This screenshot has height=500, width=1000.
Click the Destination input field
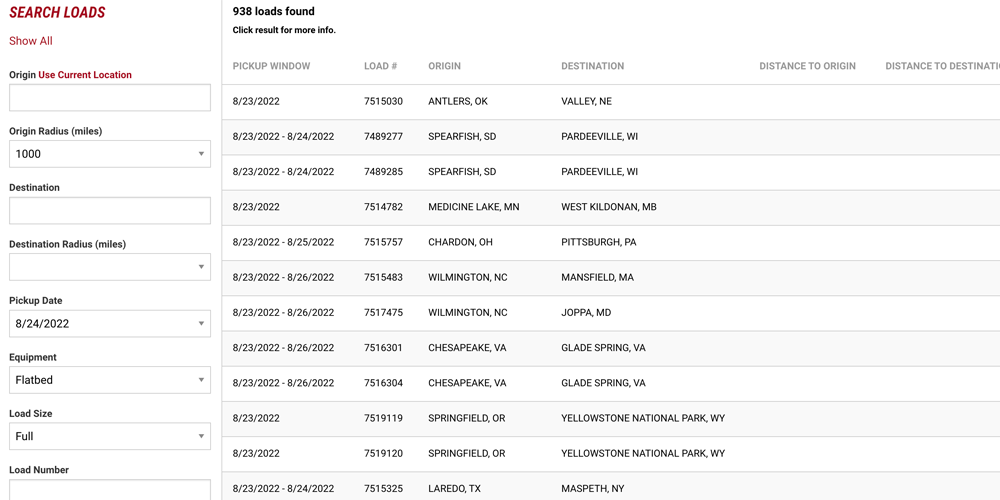[110, 211]
